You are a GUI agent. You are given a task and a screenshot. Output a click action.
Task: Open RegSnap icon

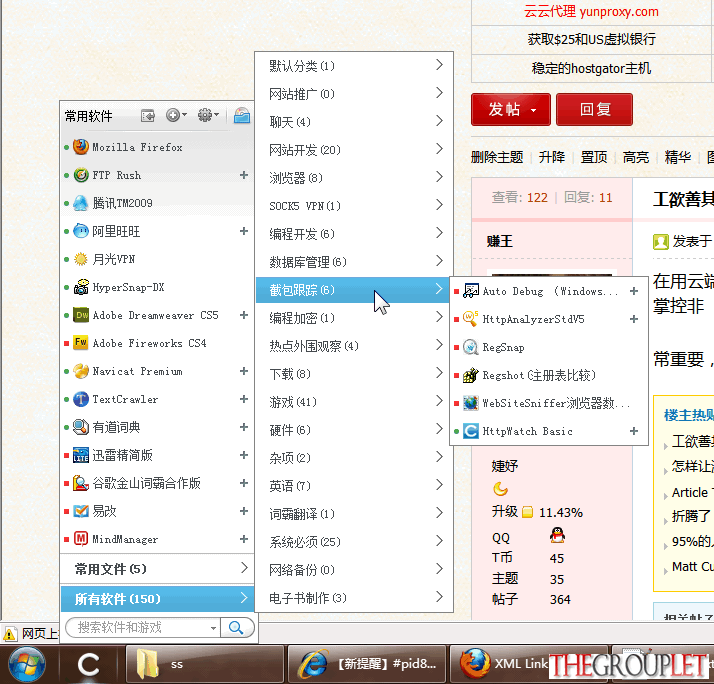click(x=470, y=347)
